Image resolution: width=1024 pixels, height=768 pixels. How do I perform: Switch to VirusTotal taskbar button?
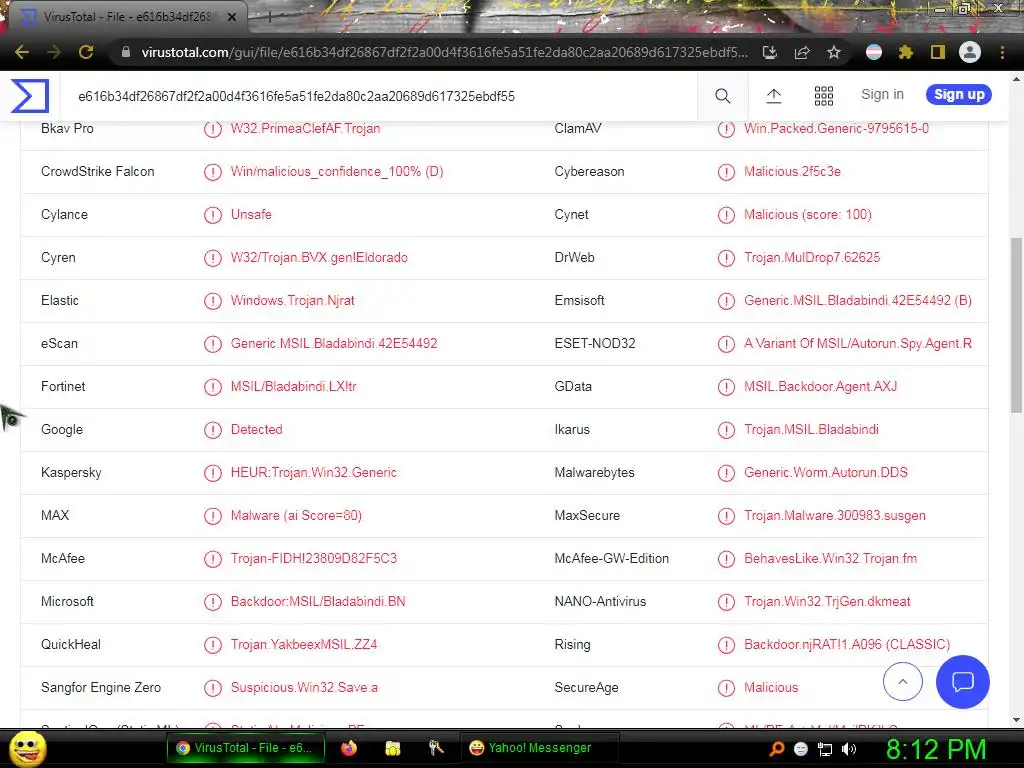click(246, 748)
